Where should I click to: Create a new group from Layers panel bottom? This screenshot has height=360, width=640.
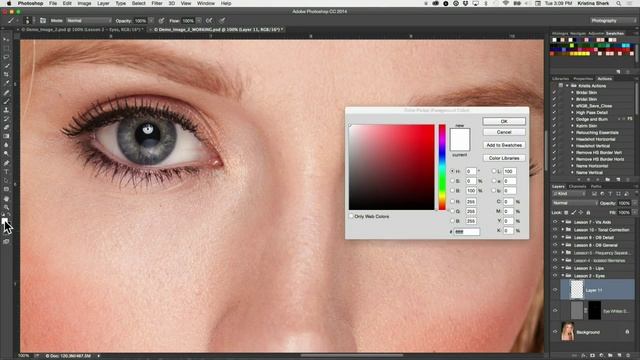point(611,356)
